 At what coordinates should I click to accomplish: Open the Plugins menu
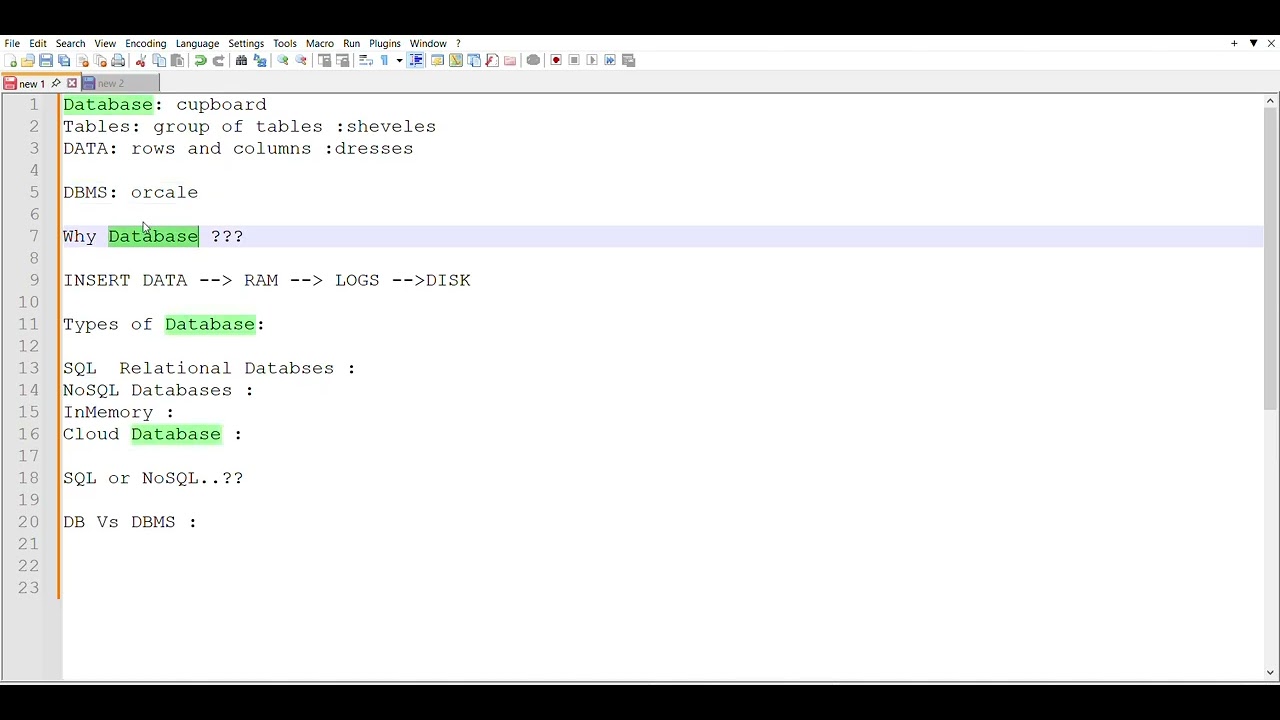tap(385, 44)
